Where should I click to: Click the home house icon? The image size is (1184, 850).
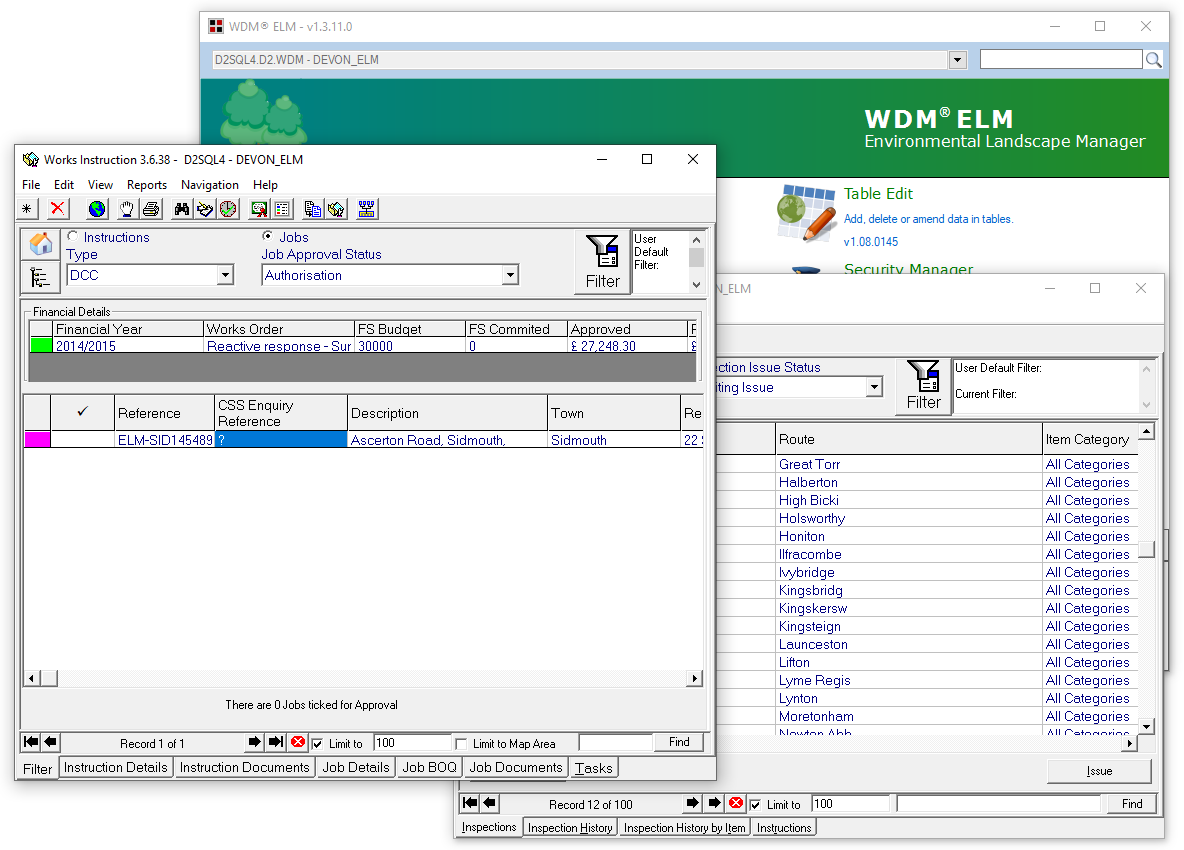(41, 244)
